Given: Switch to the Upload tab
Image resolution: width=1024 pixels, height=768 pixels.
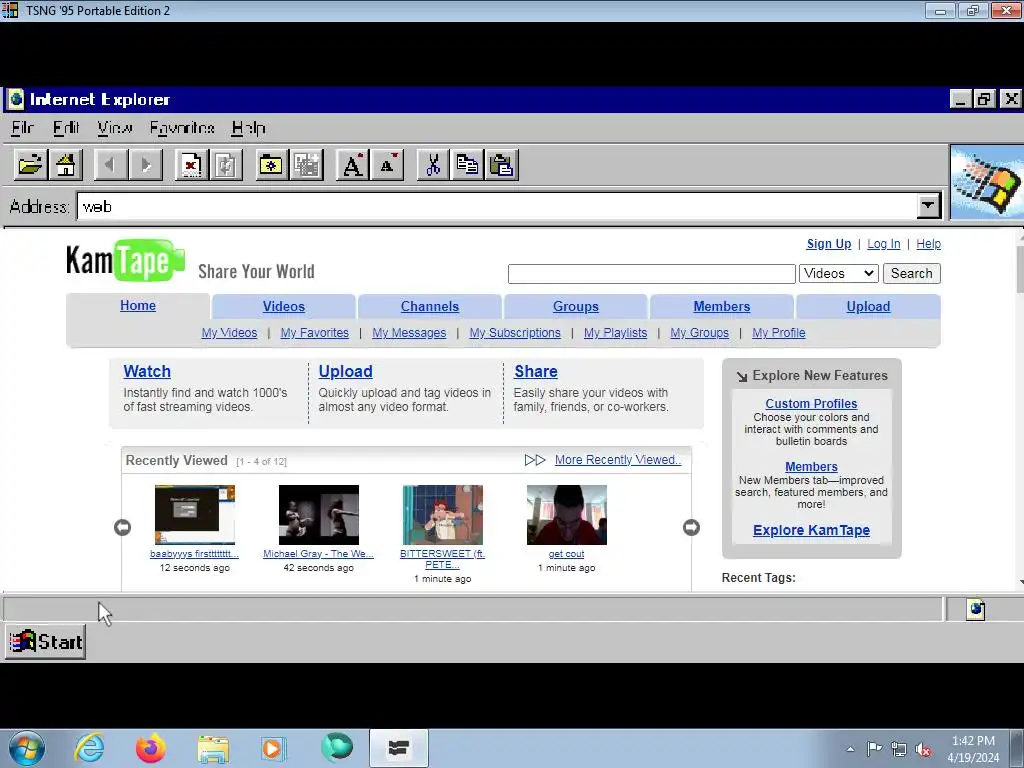Looking at the screenshot, I should 868,306.
